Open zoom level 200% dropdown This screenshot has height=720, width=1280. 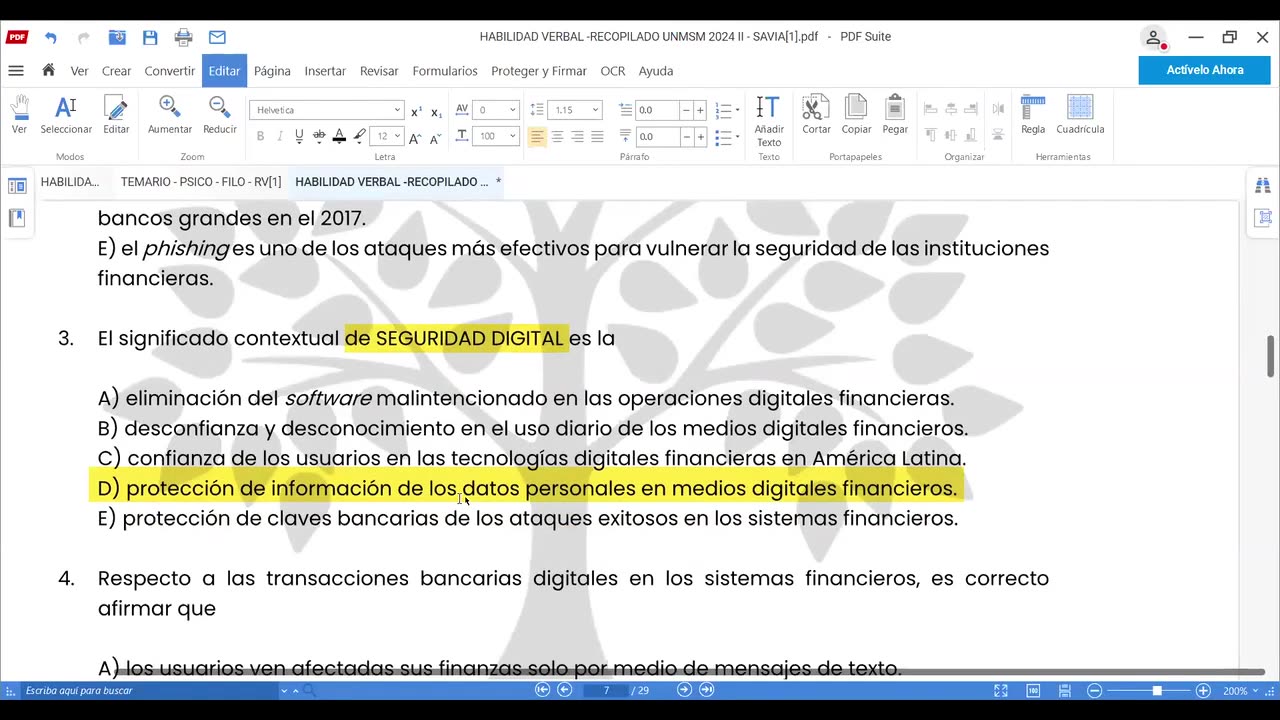click(1255, 690)
